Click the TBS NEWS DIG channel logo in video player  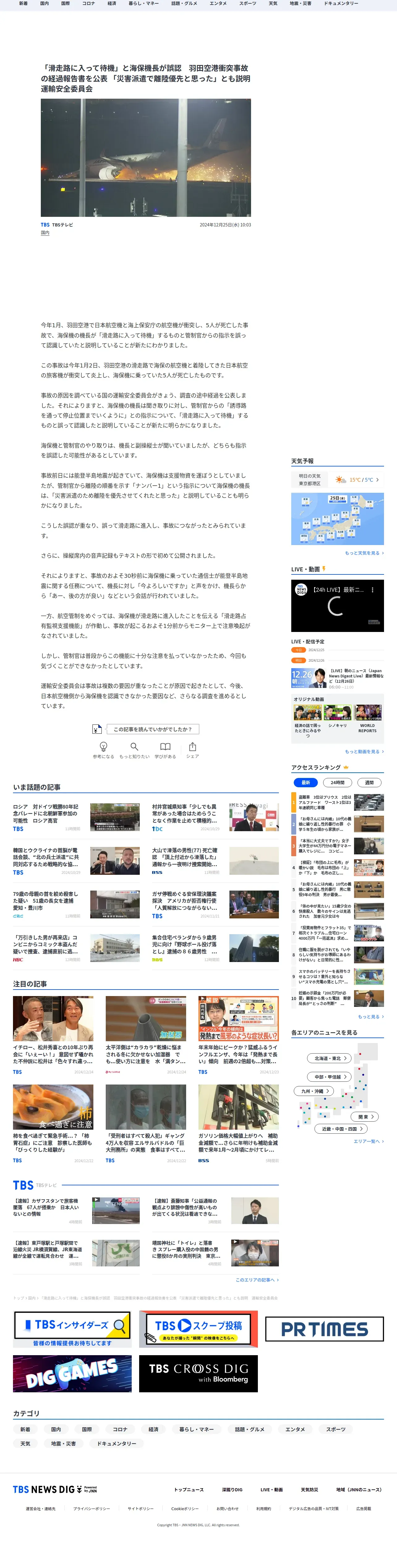coord(301,590)
